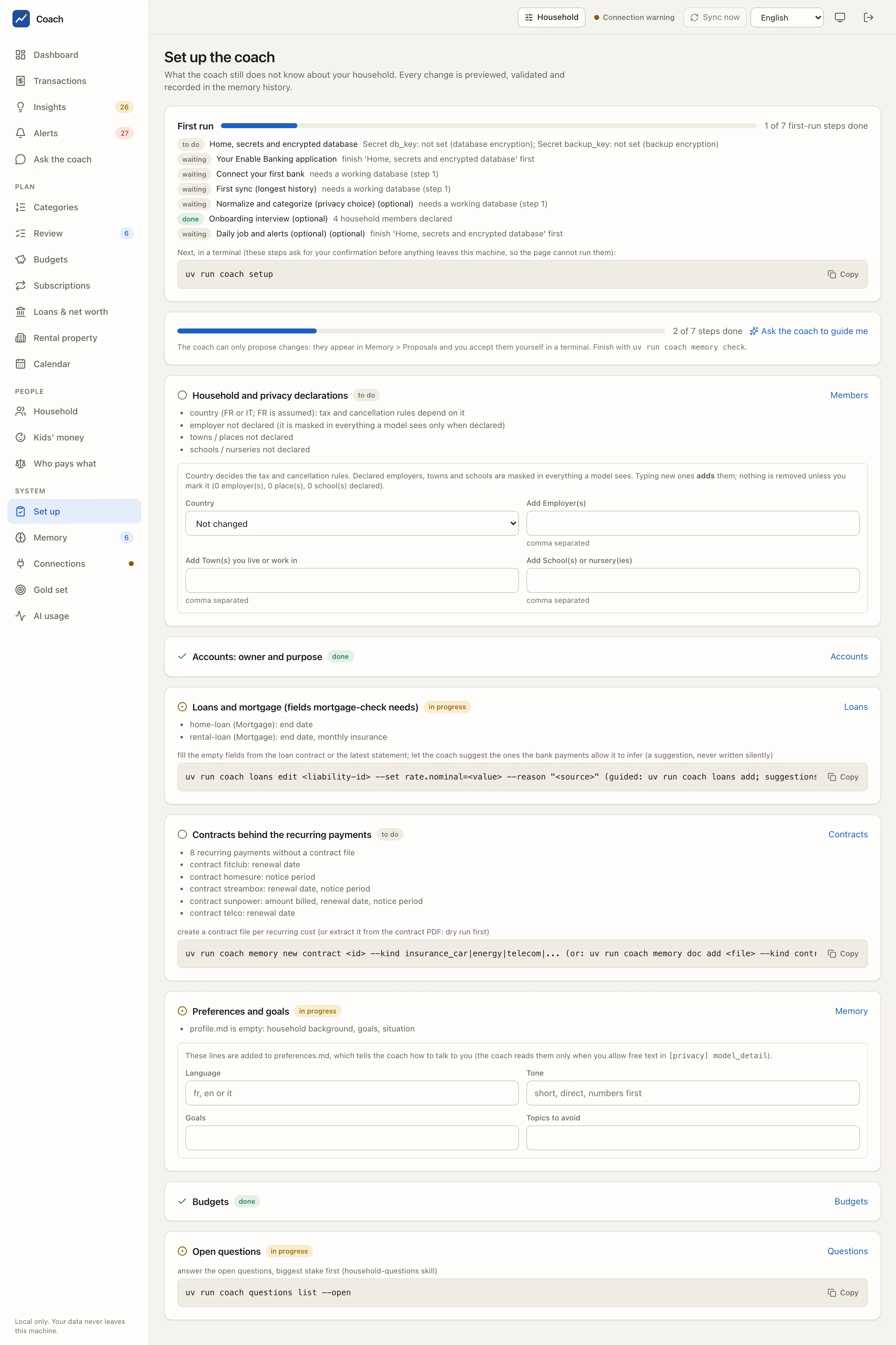The width and height of the screenshot is (896, 1345).
Task: Click the Connections plug icon
Action: [21, 564]
